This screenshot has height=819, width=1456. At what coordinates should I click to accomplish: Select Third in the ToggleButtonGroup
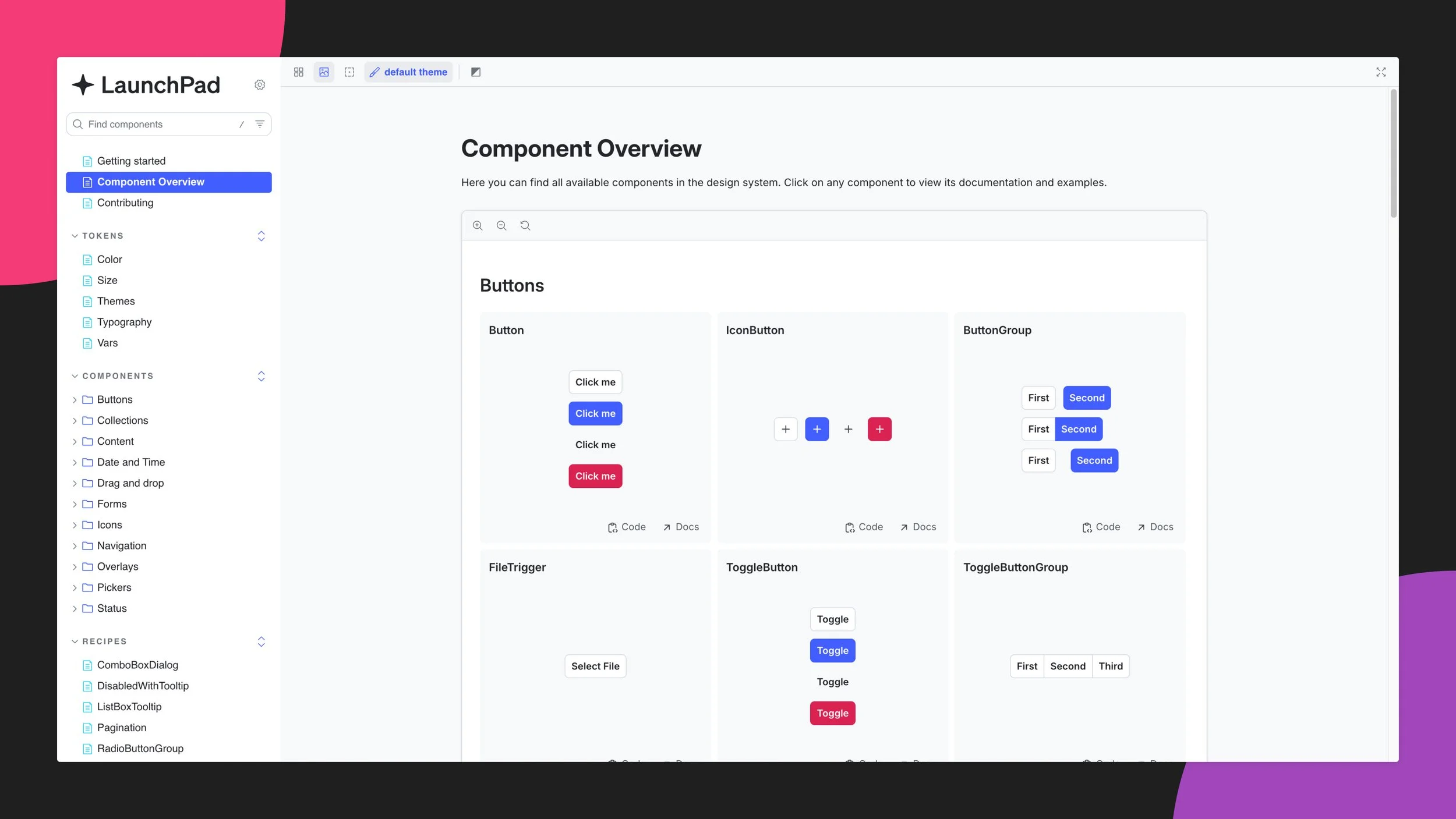click(x=1110, y=666)
